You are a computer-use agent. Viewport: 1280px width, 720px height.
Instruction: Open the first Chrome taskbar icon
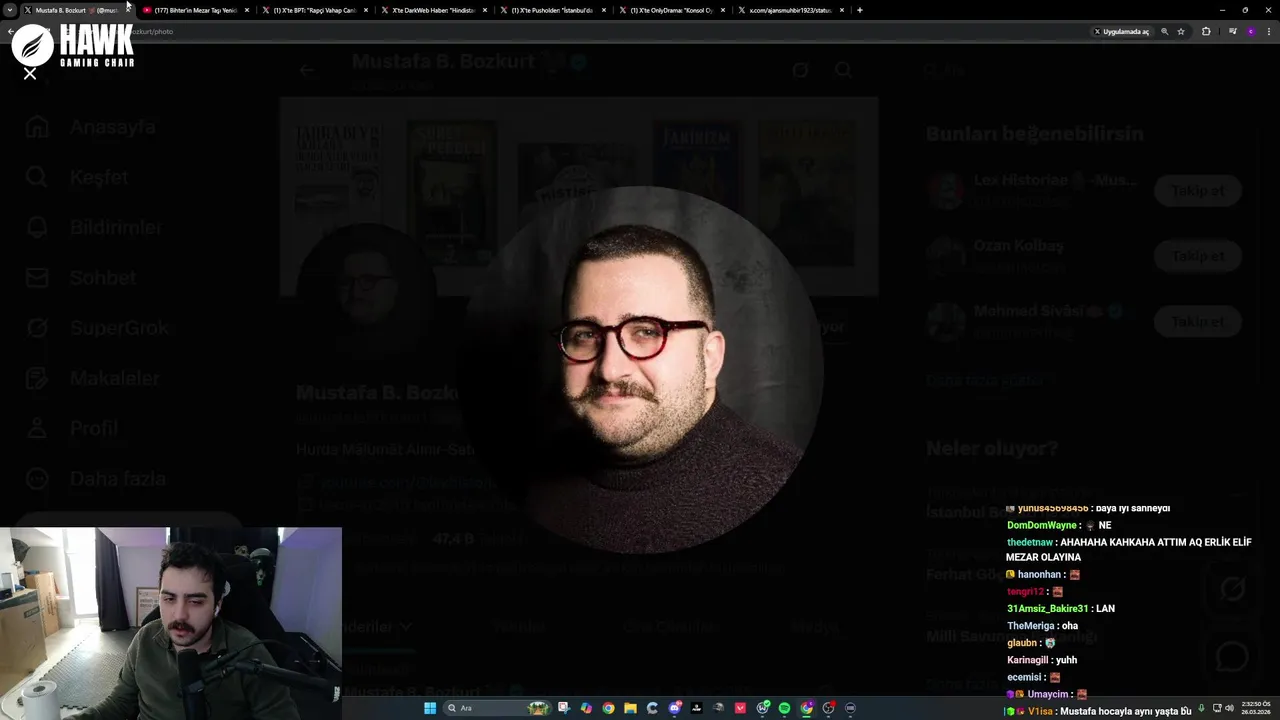(608, 708)
